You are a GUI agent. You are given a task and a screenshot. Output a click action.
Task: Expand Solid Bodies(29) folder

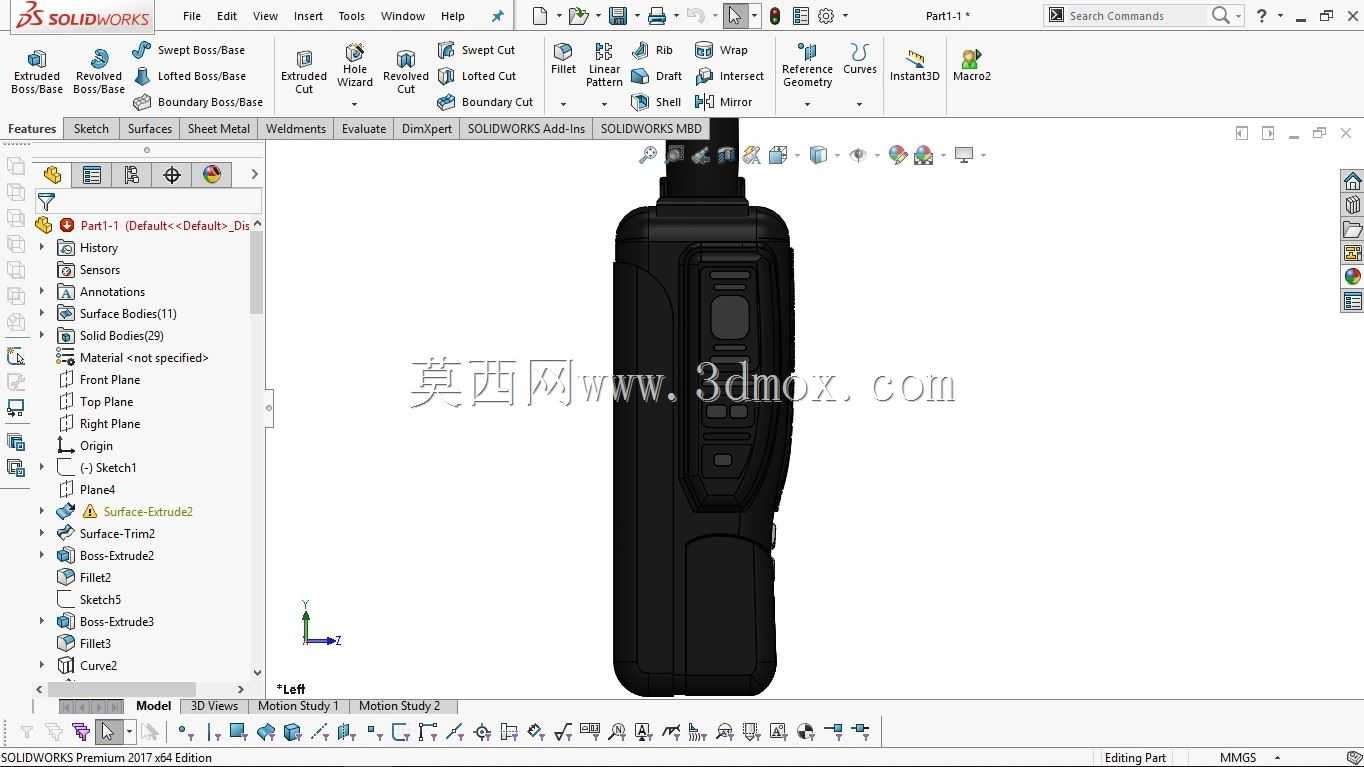tap(42, 335)
